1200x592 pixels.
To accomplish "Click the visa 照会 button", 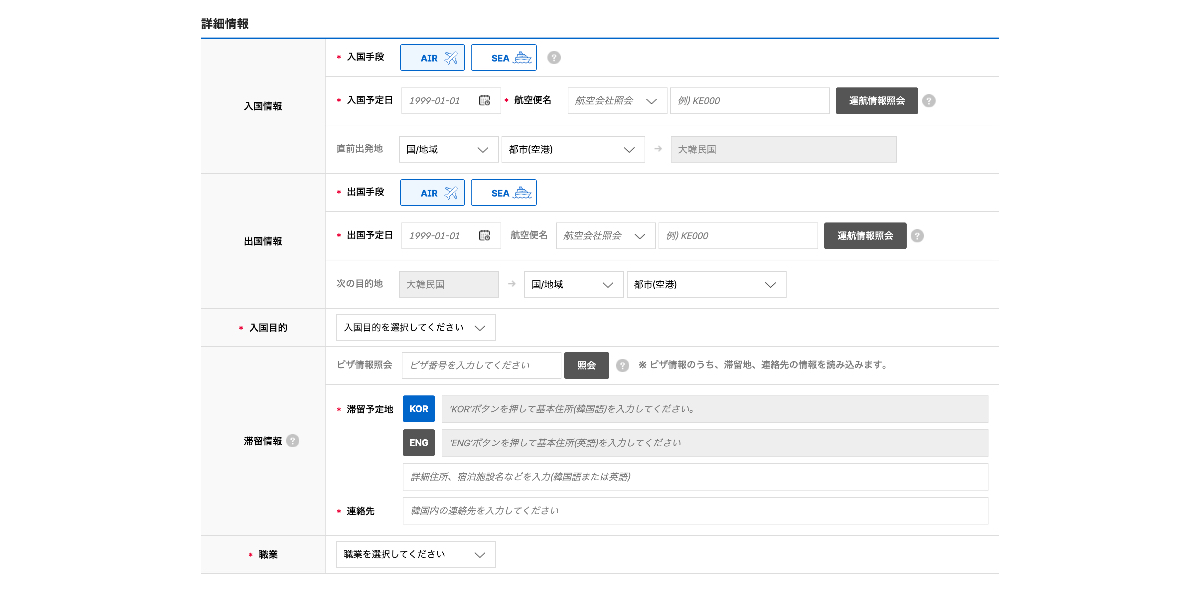I will coord(586,366).
